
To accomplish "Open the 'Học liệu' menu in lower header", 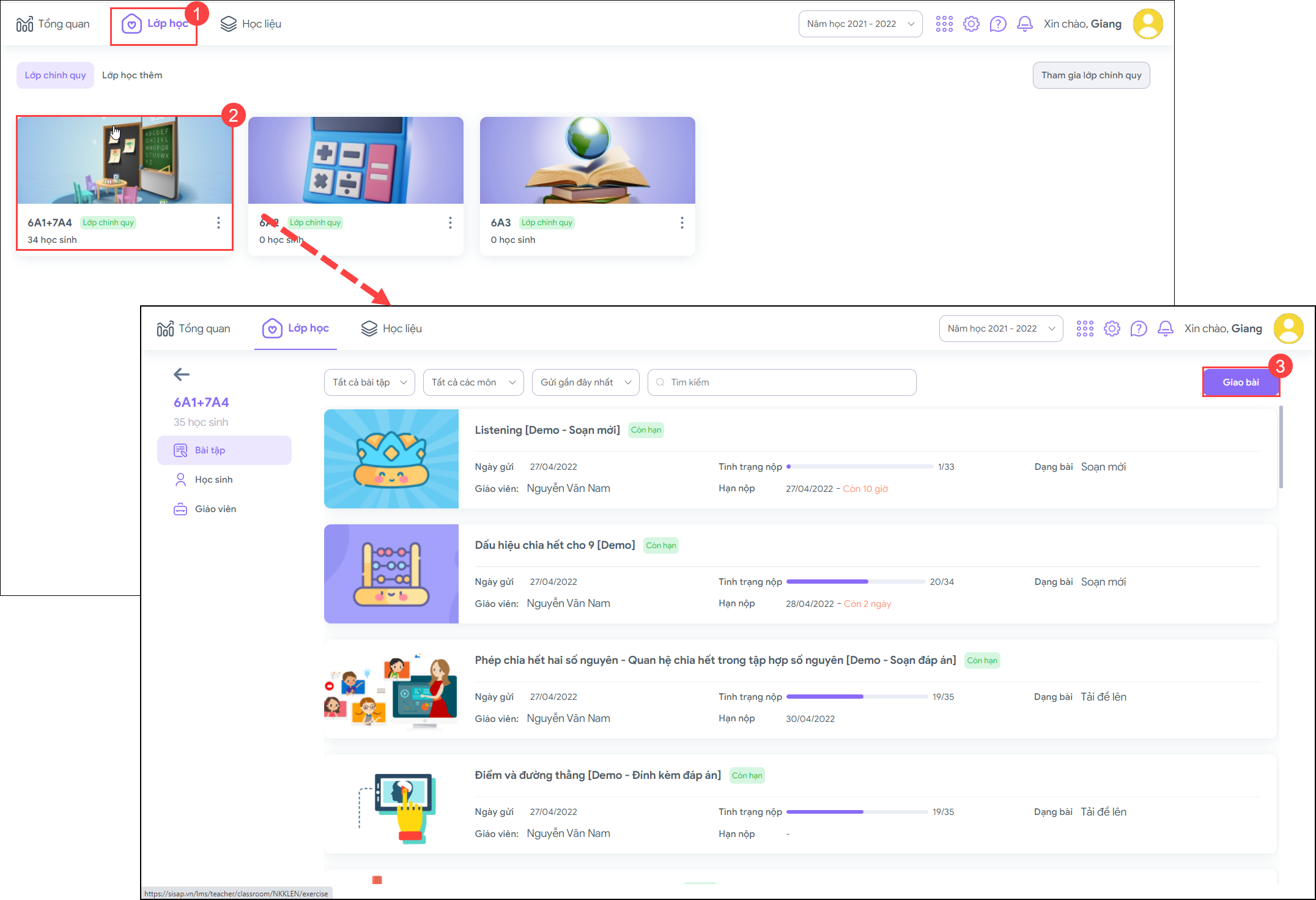I will (391, 329).
